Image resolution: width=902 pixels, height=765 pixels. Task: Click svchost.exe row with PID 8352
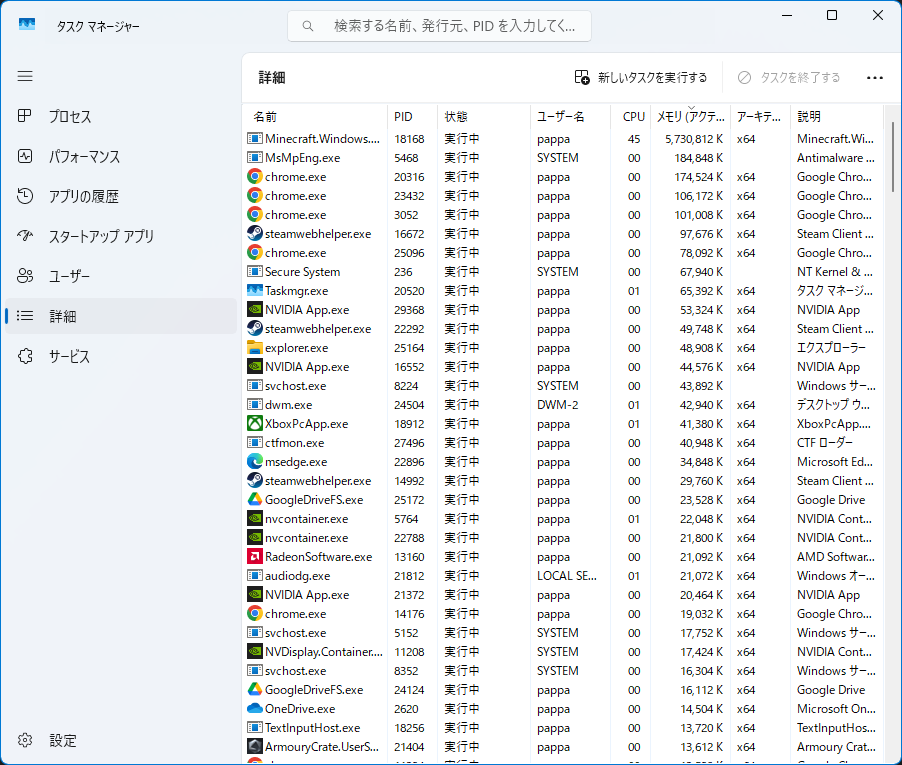(564, 670)
